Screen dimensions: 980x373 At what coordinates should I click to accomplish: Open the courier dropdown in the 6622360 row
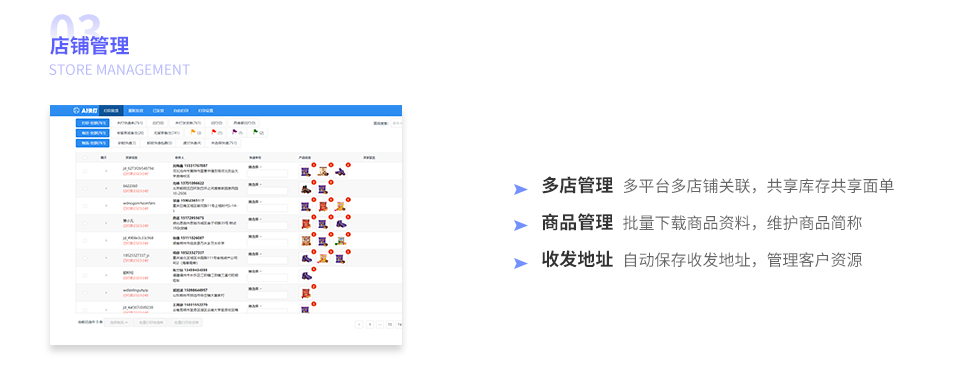pyautogui.click(x=255, y=184)
